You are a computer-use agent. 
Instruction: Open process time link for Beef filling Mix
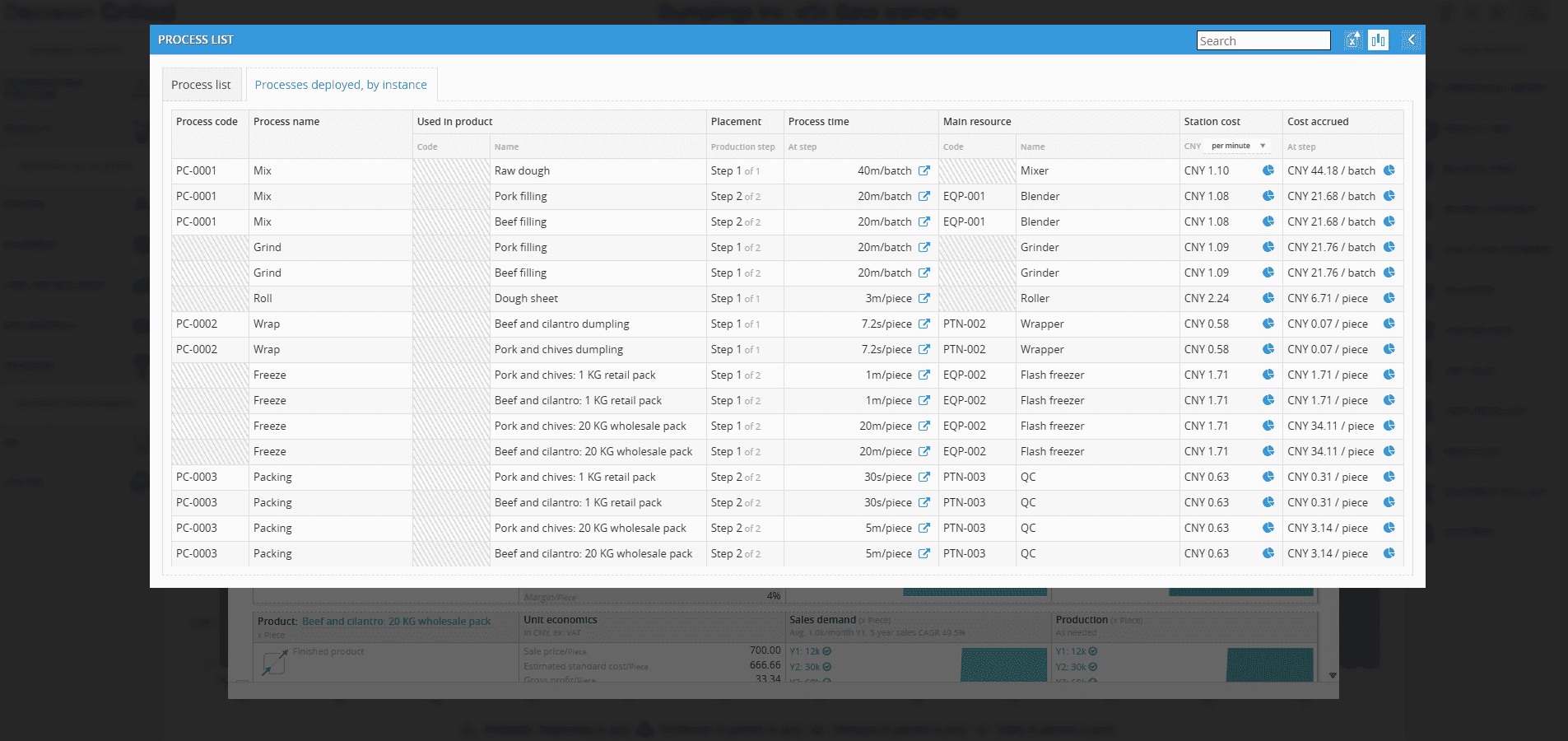pos(924,221)
